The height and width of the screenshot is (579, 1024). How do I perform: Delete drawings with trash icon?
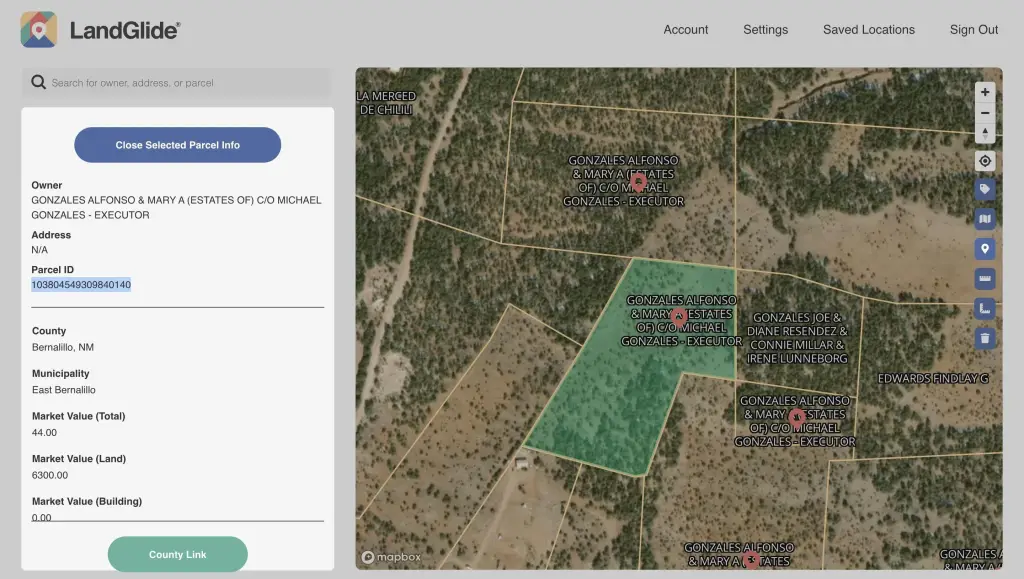pos(985,338)
